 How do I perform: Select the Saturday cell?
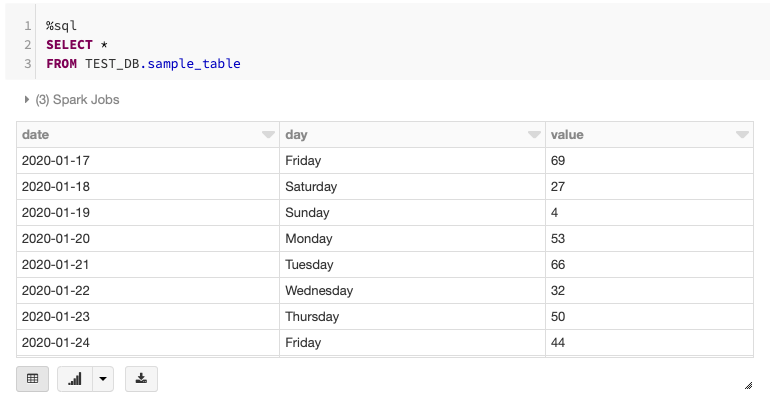311,186
